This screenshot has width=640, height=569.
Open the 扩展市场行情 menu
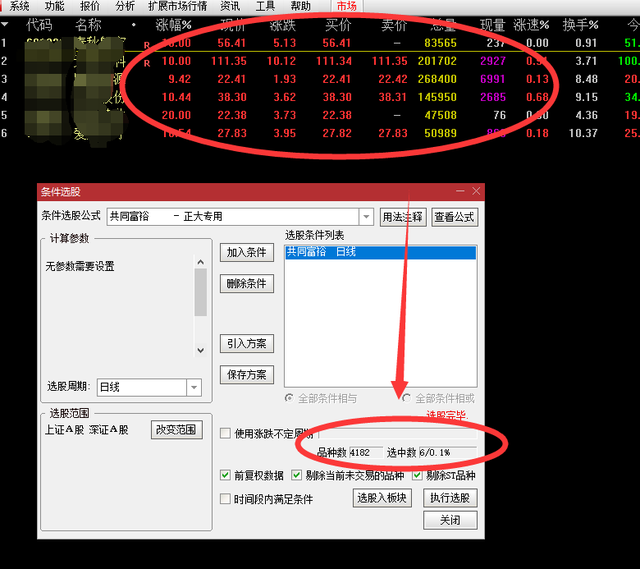pos(178,6)
